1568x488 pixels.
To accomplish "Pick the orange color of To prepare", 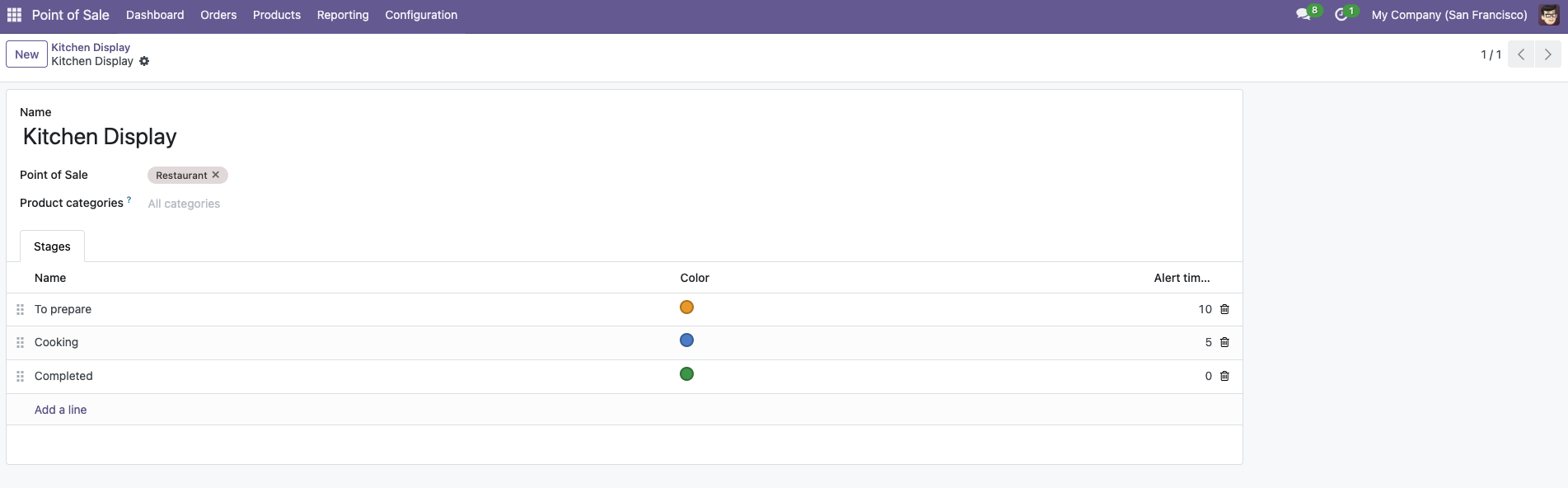I will pyautogui.click(x=686, y=307).
